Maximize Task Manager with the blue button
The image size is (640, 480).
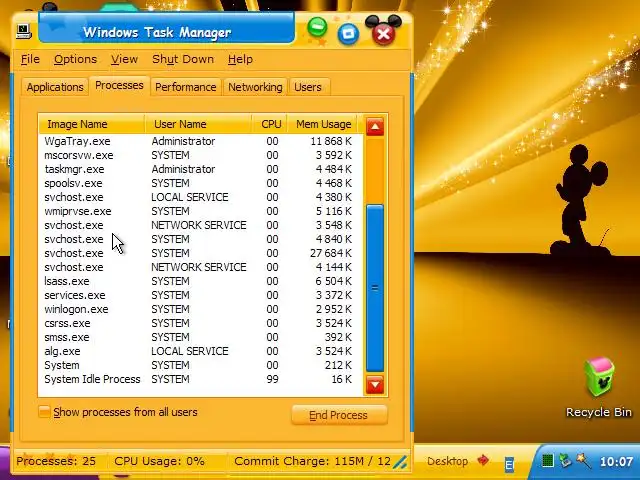coord(348,33)
